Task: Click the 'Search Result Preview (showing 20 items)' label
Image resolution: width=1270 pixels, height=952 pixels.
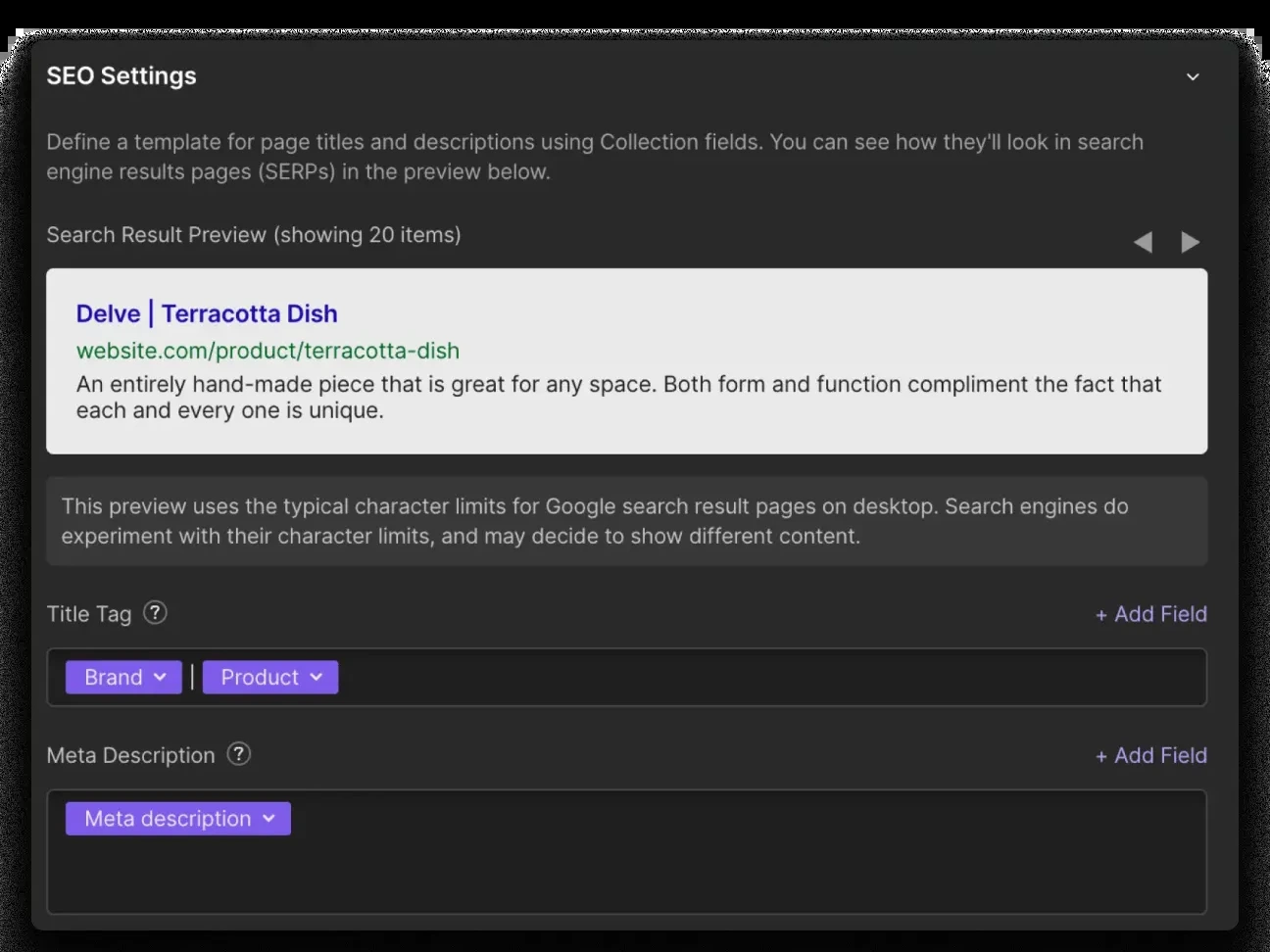Action: (x=254, y=235)
